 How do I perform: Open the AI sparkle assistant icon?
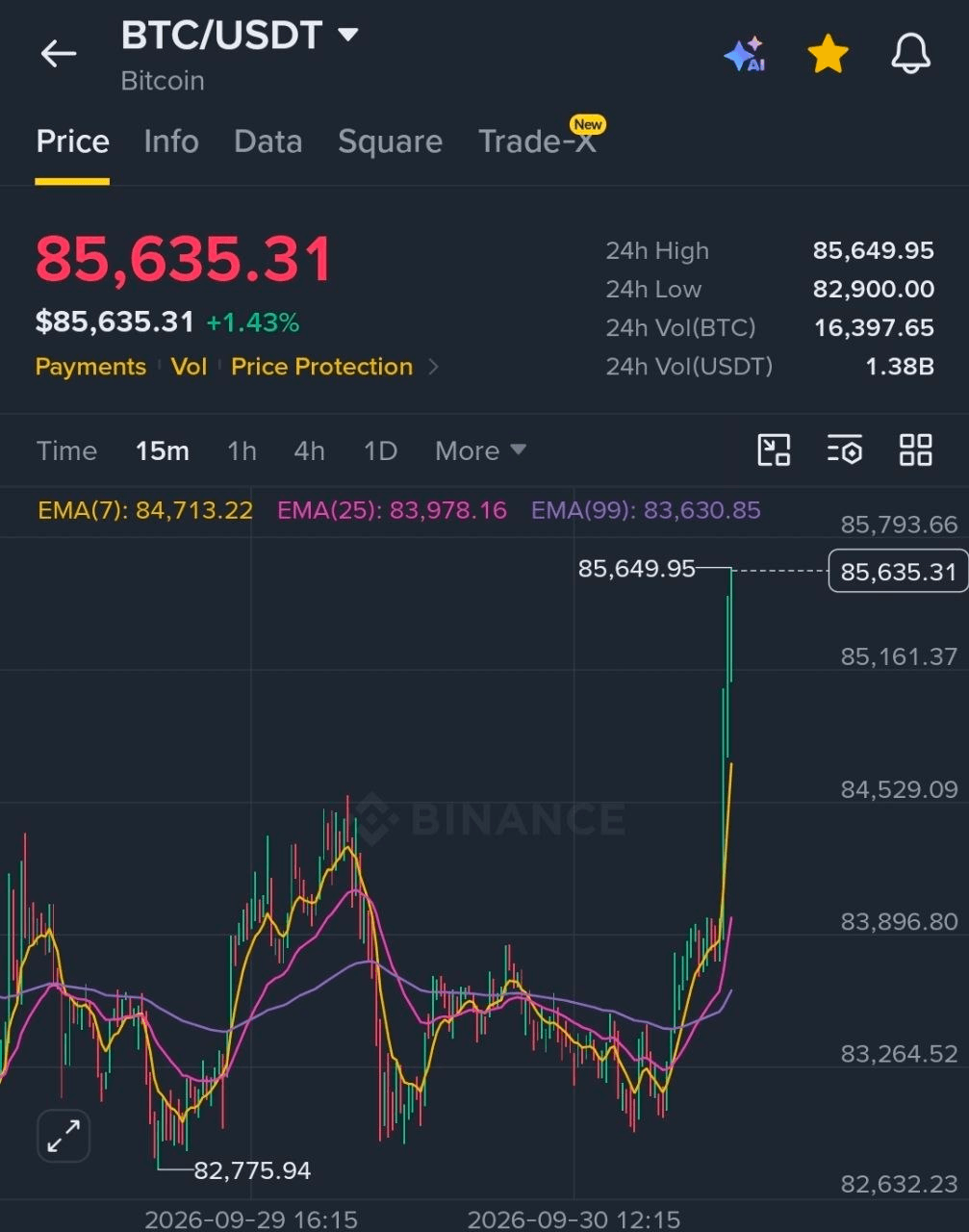tap(745, 55)
